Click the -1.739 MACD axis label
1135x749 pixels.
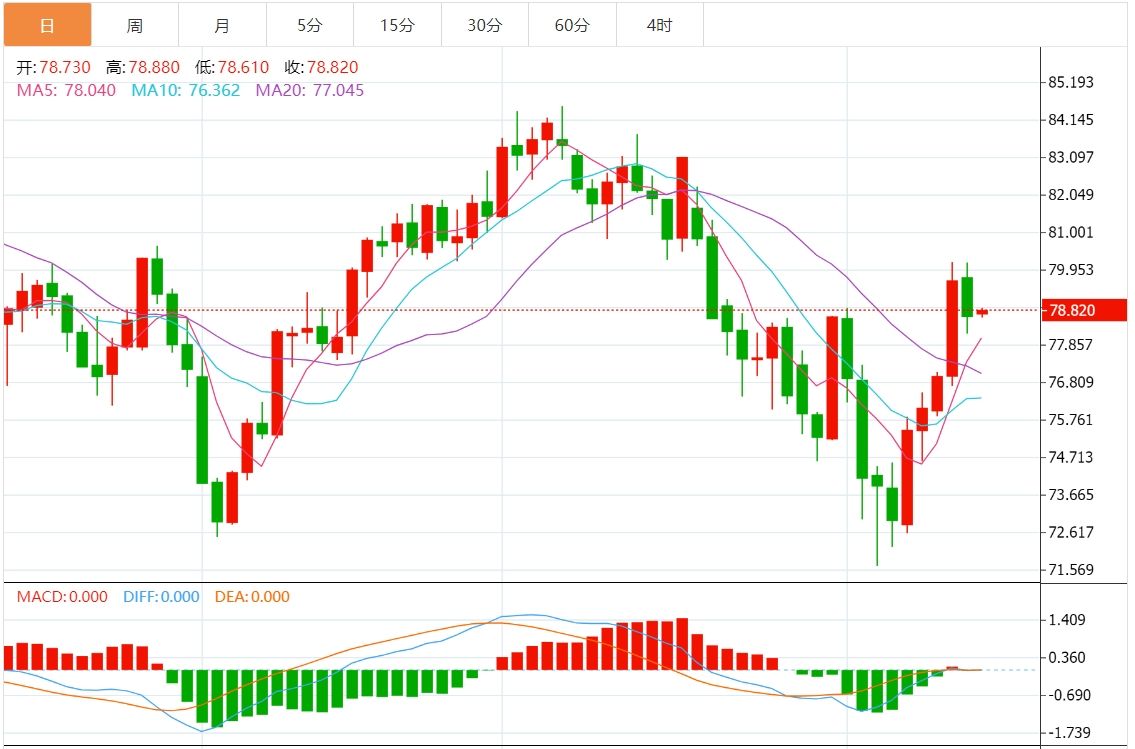[x=1068, y=733]
